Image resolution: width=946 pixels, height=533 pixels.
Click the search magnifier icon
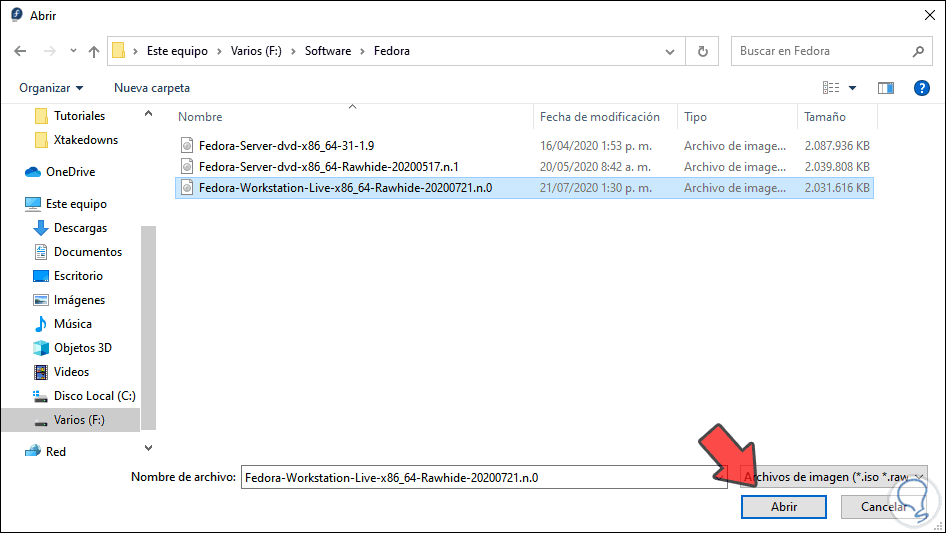point(918,51)
